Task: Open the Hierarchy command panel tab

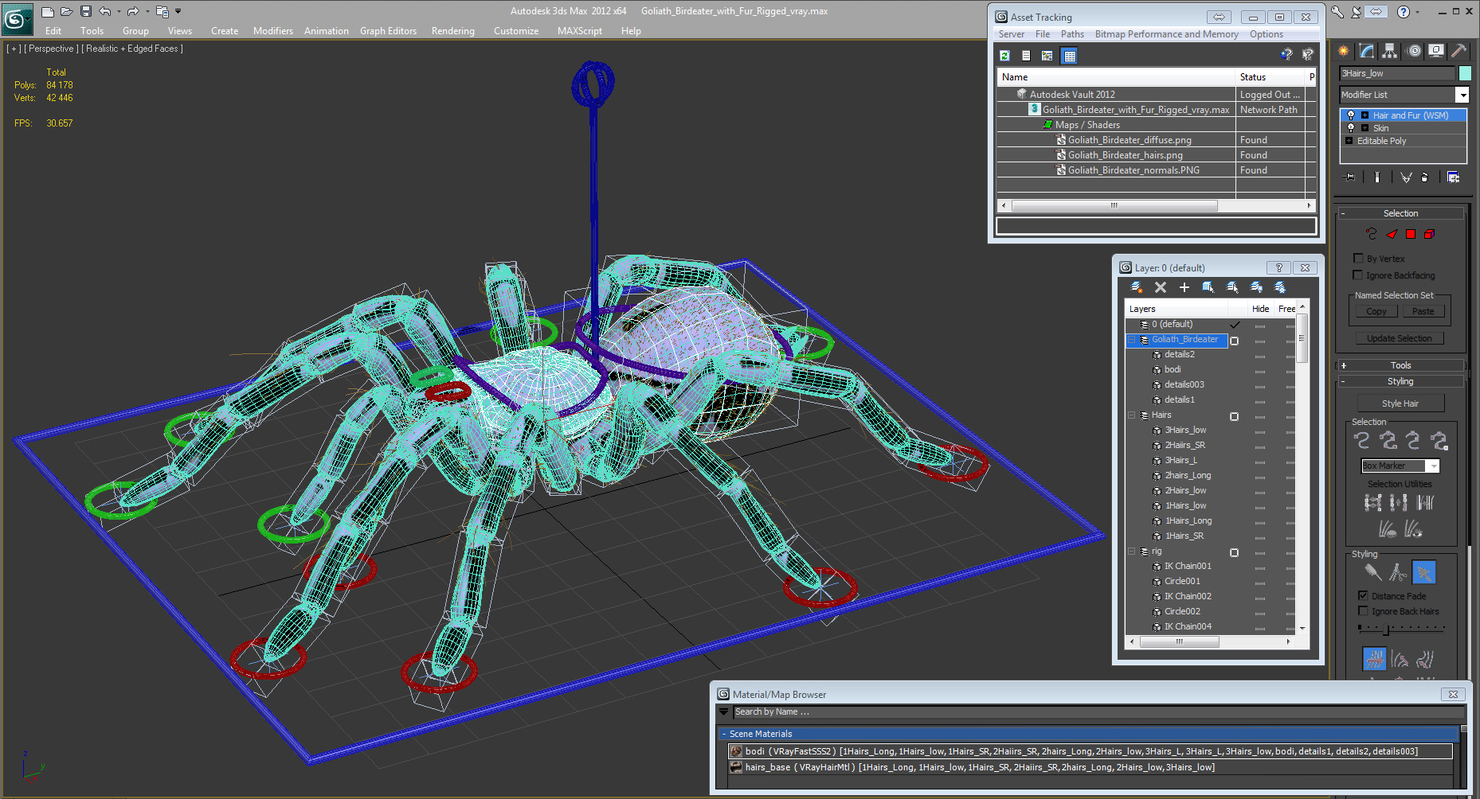Action: tap(1390, 51)
